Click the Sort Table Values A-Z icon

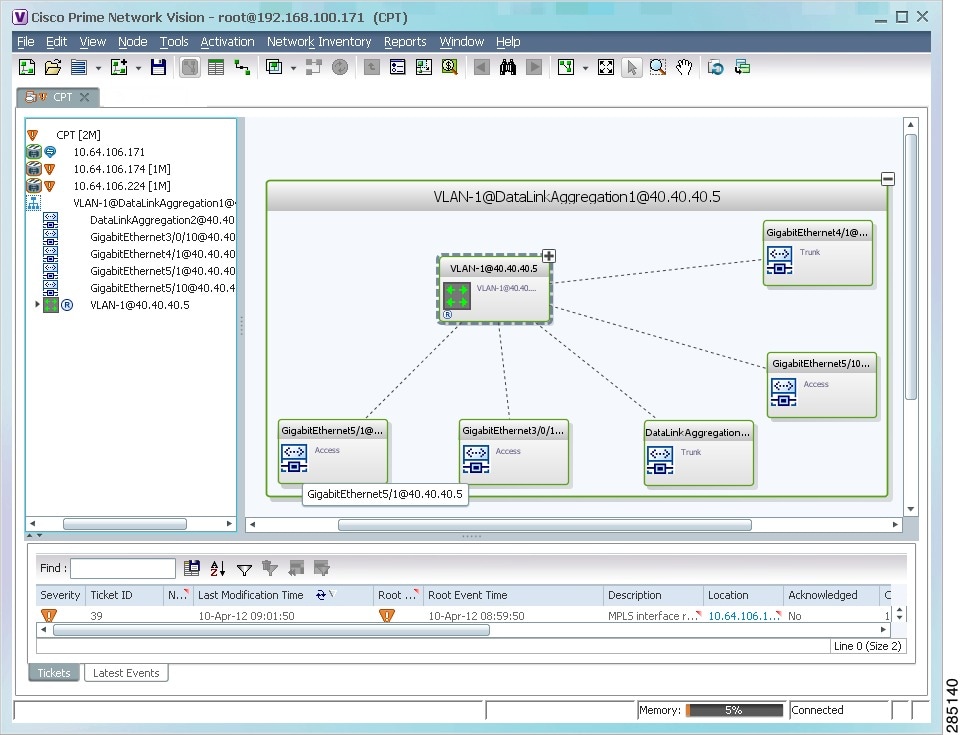(218, 569)
